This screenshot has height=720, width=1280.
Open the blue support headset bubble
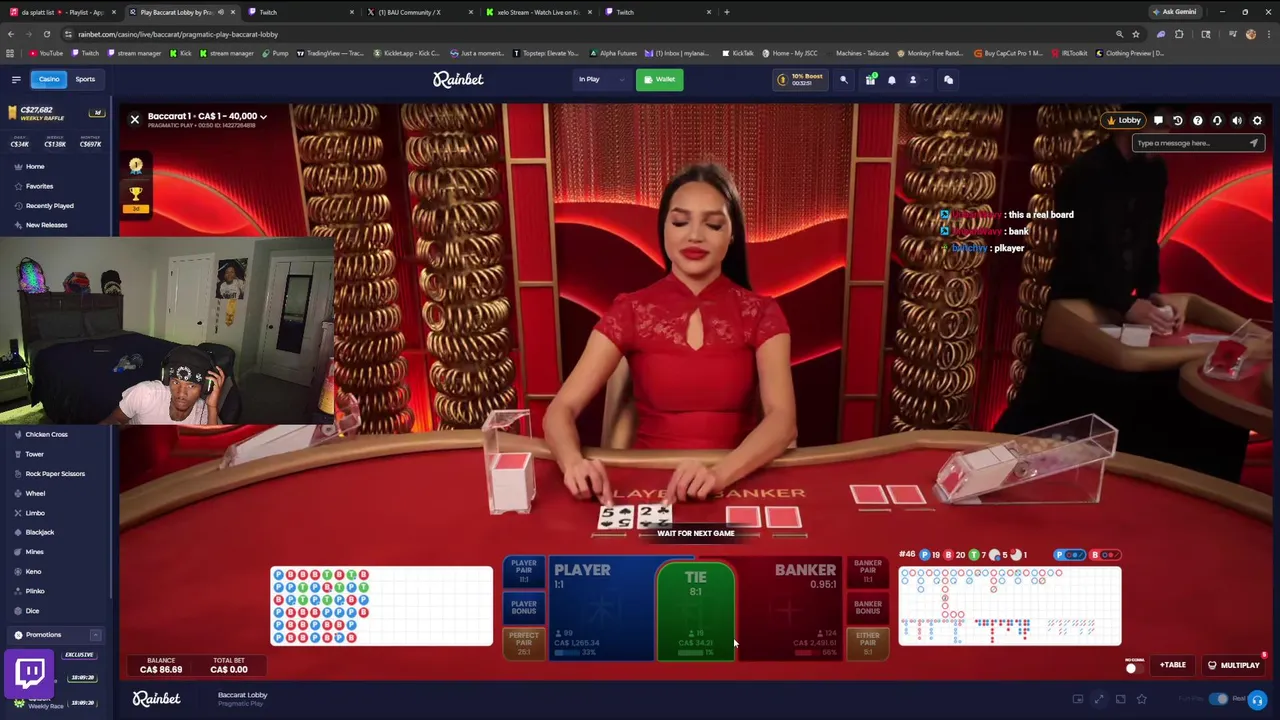coord(1257,700)
